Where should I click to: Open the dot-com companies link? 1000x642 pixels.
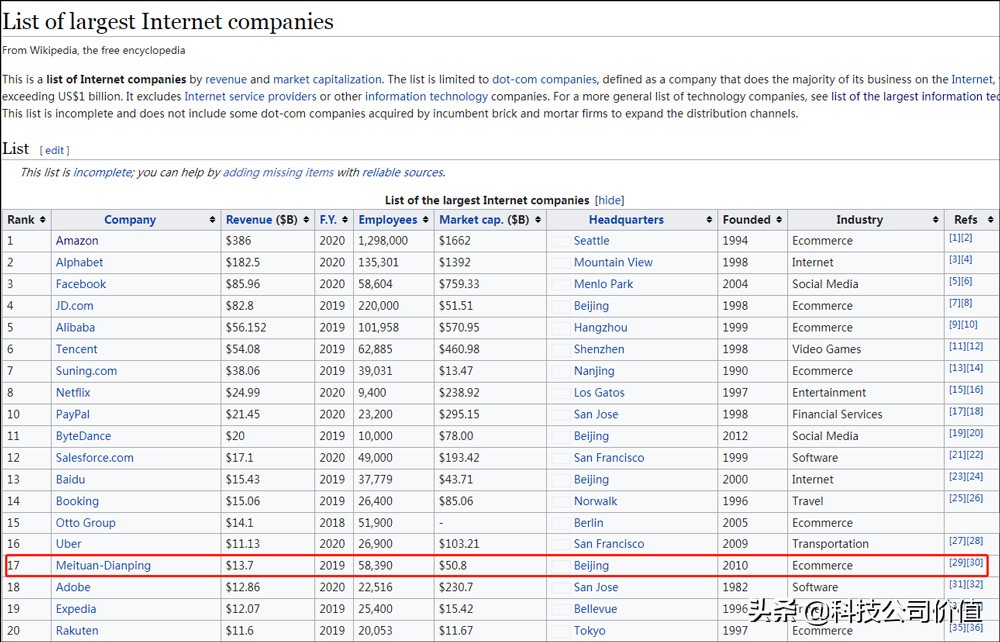pyautogui.click(x=544, y=79)
